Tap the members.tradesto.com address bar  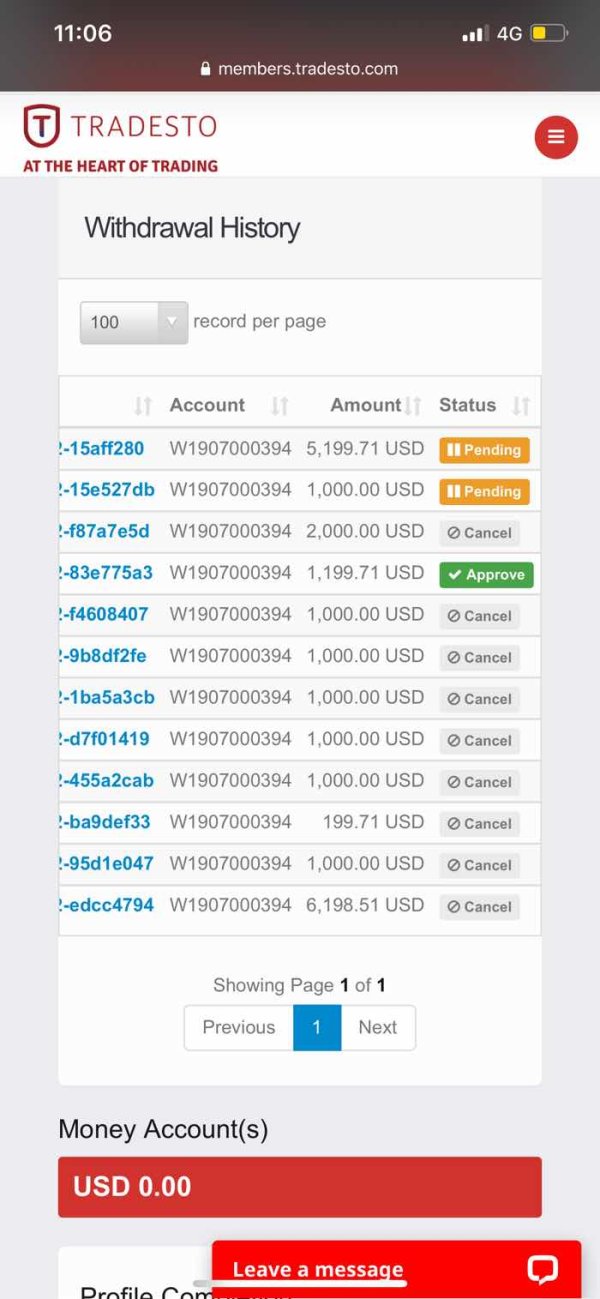[299, 69]
